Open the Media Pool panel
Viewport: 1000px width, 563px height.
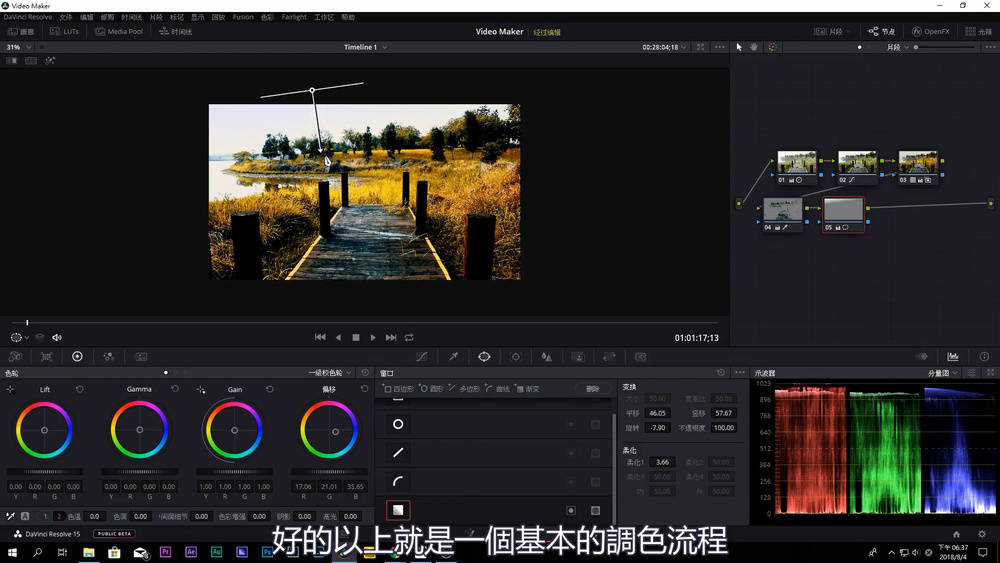(x=119, y=32)
